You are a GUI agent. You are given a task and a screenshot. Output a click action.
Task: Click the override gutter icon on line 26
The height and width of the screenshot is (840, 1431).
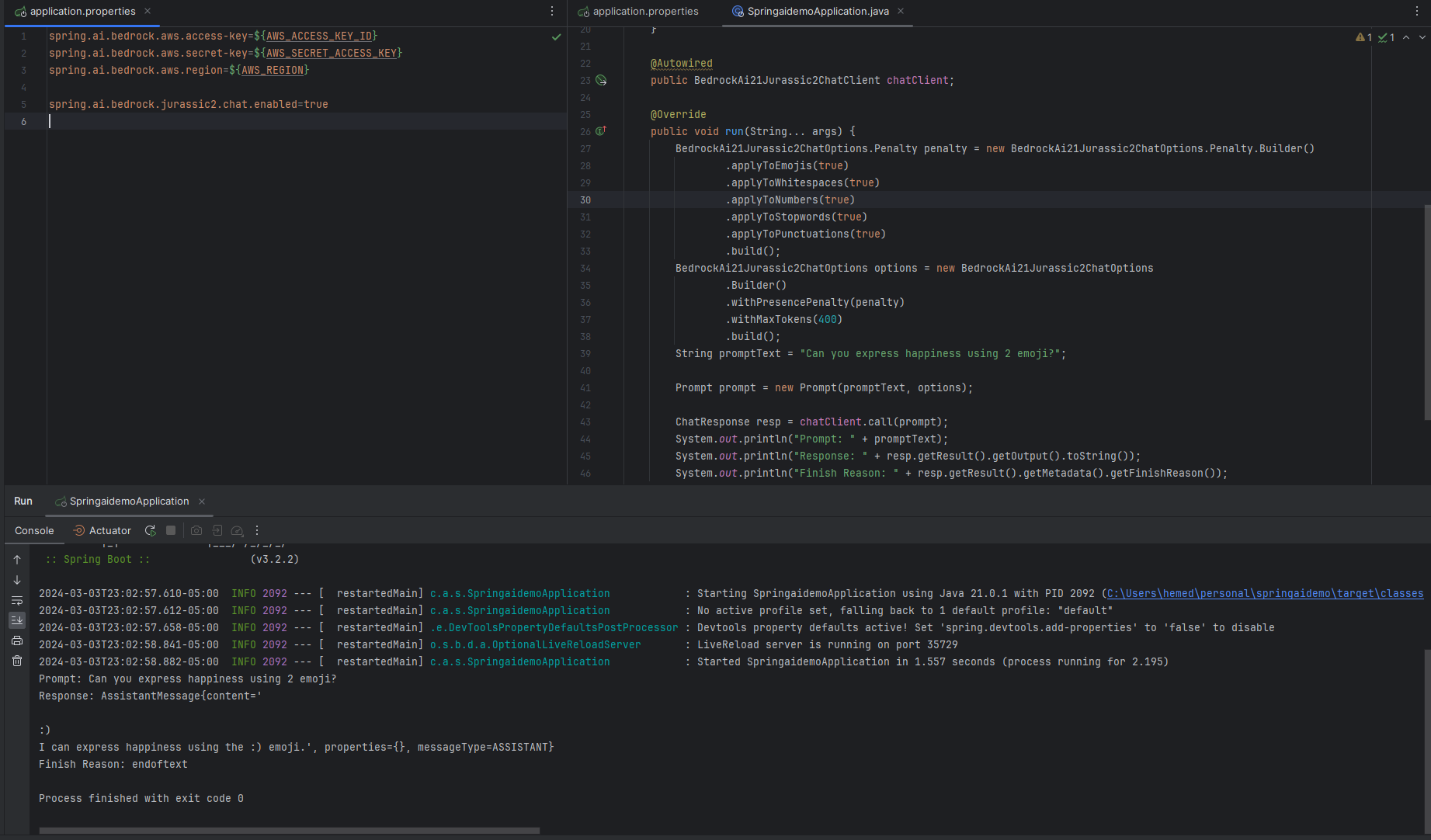click(x=600, y=130)
